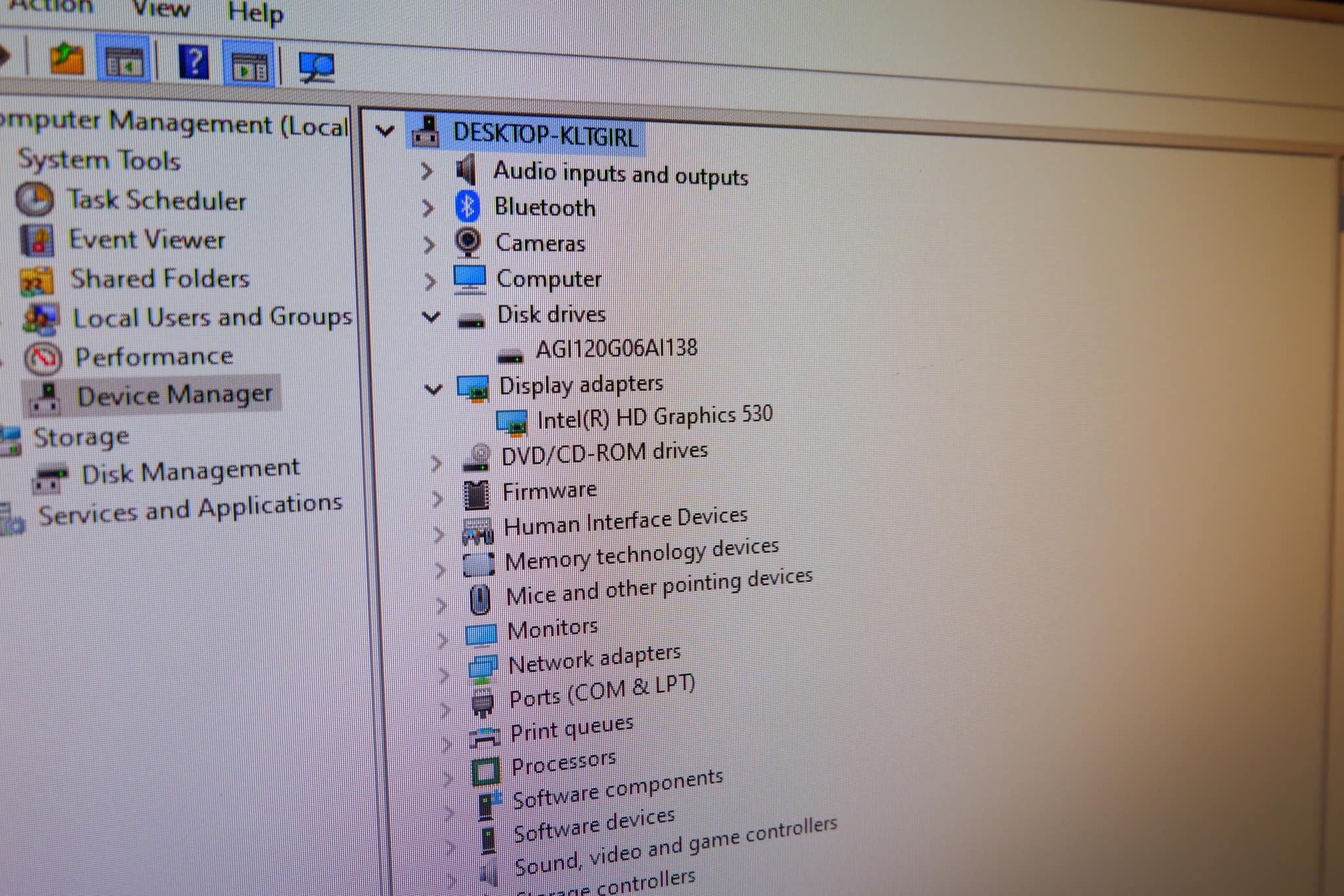Select Intel(R) HD Graphics 530 device
The width and height of the screenshot is (1344, 896).
pos(654,417)
